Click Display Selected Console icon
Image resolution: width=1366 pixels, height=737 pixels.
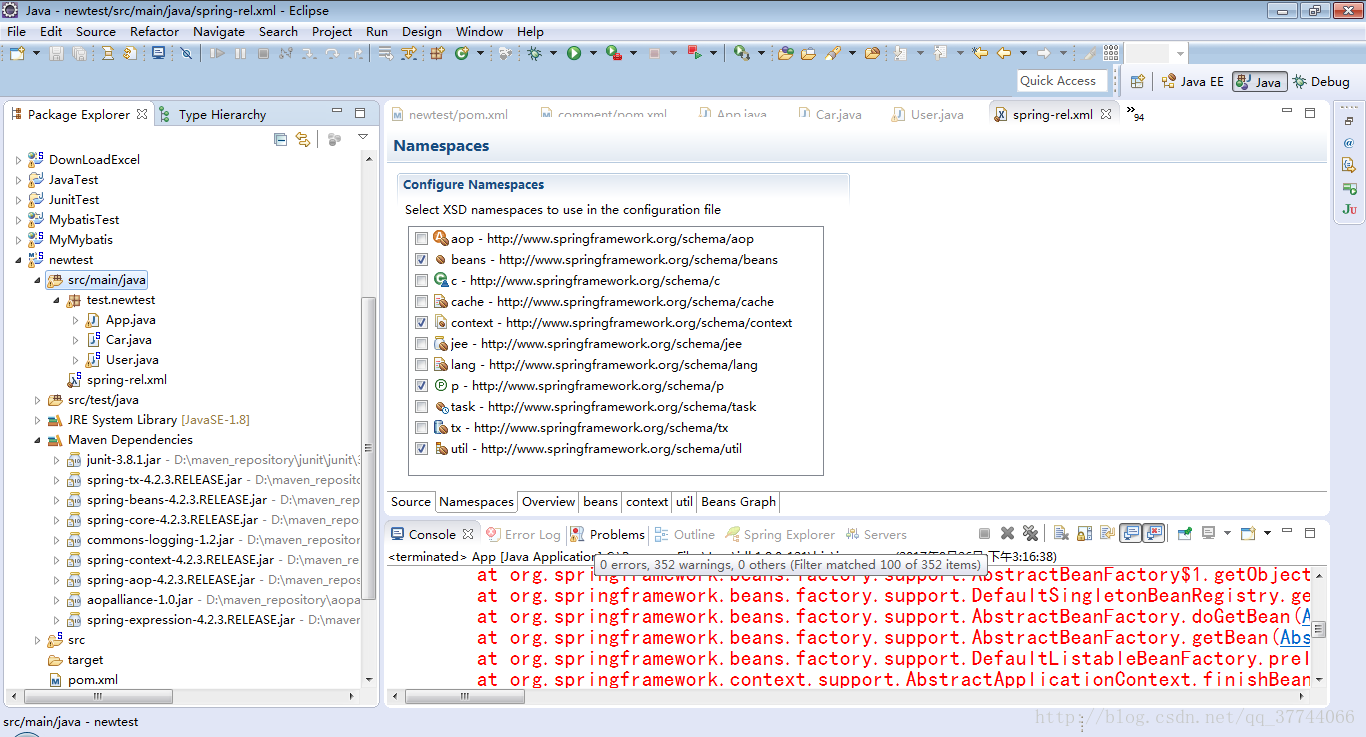point(1208,533)
